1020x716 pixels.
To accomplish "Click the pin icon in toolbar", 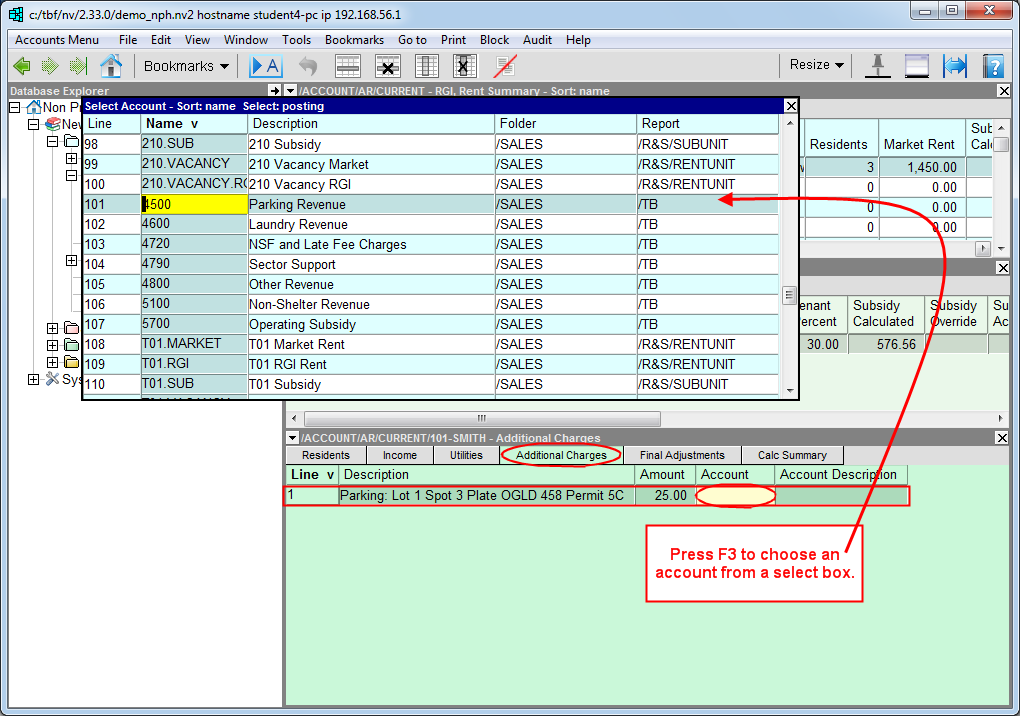I will (x=877, y=66).
